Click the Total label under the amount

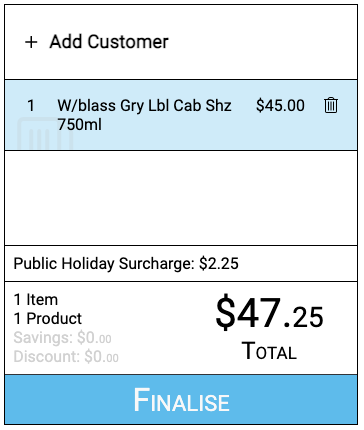coord(269,351)
